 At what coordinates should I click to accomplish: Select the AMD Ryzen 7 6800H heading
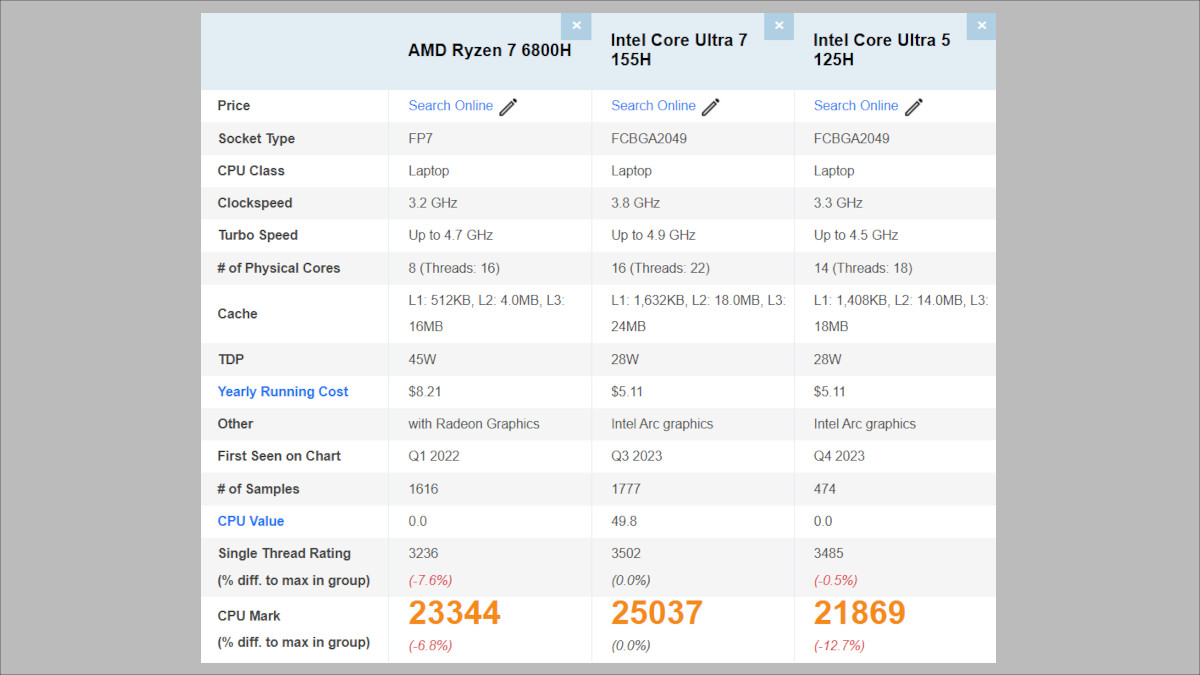click(x=489, y=50)
